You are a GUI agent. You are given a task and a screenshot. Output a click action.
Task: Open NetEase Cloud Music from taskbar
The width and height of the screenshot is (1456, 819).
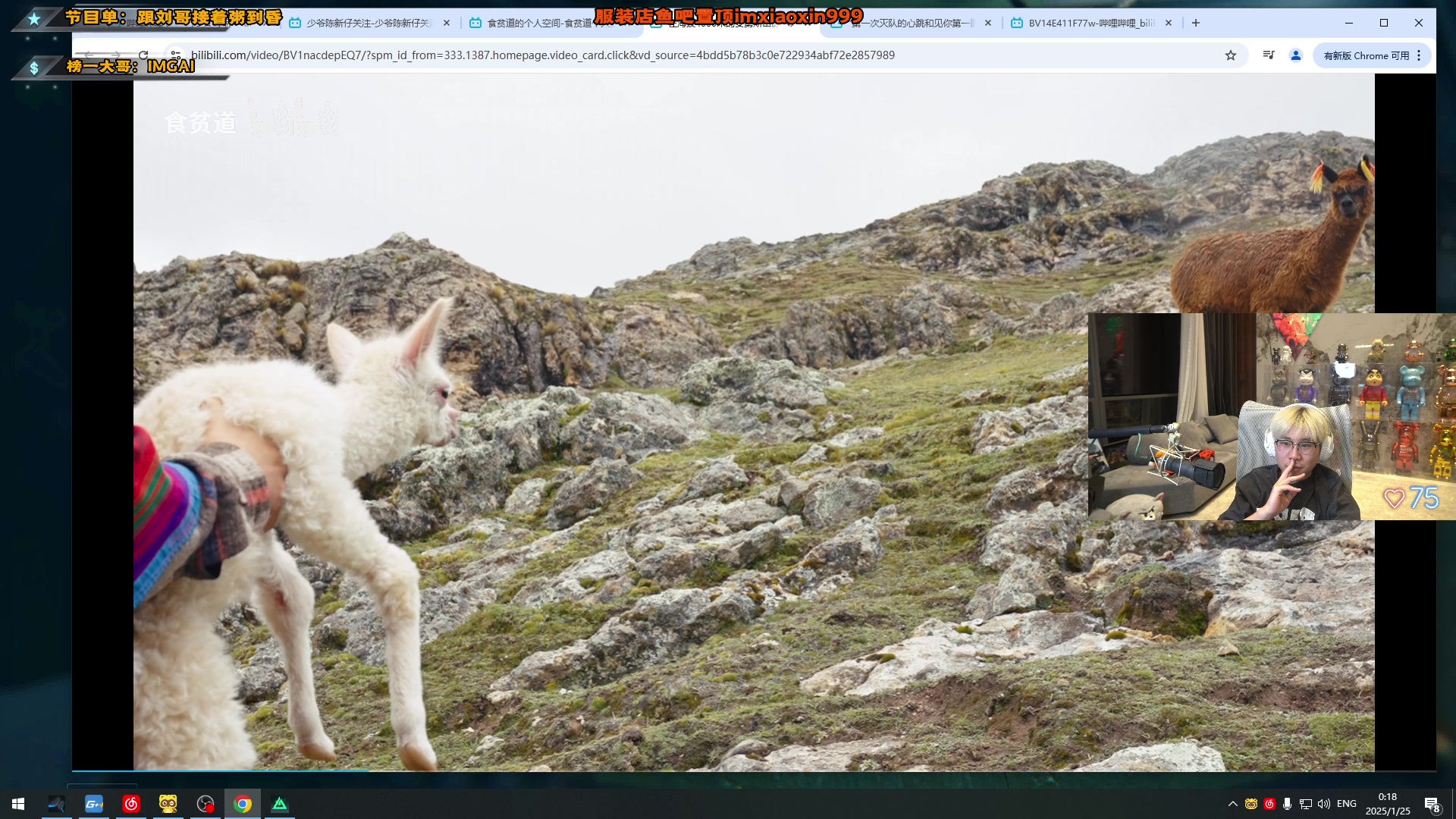(x=131, y=804)
